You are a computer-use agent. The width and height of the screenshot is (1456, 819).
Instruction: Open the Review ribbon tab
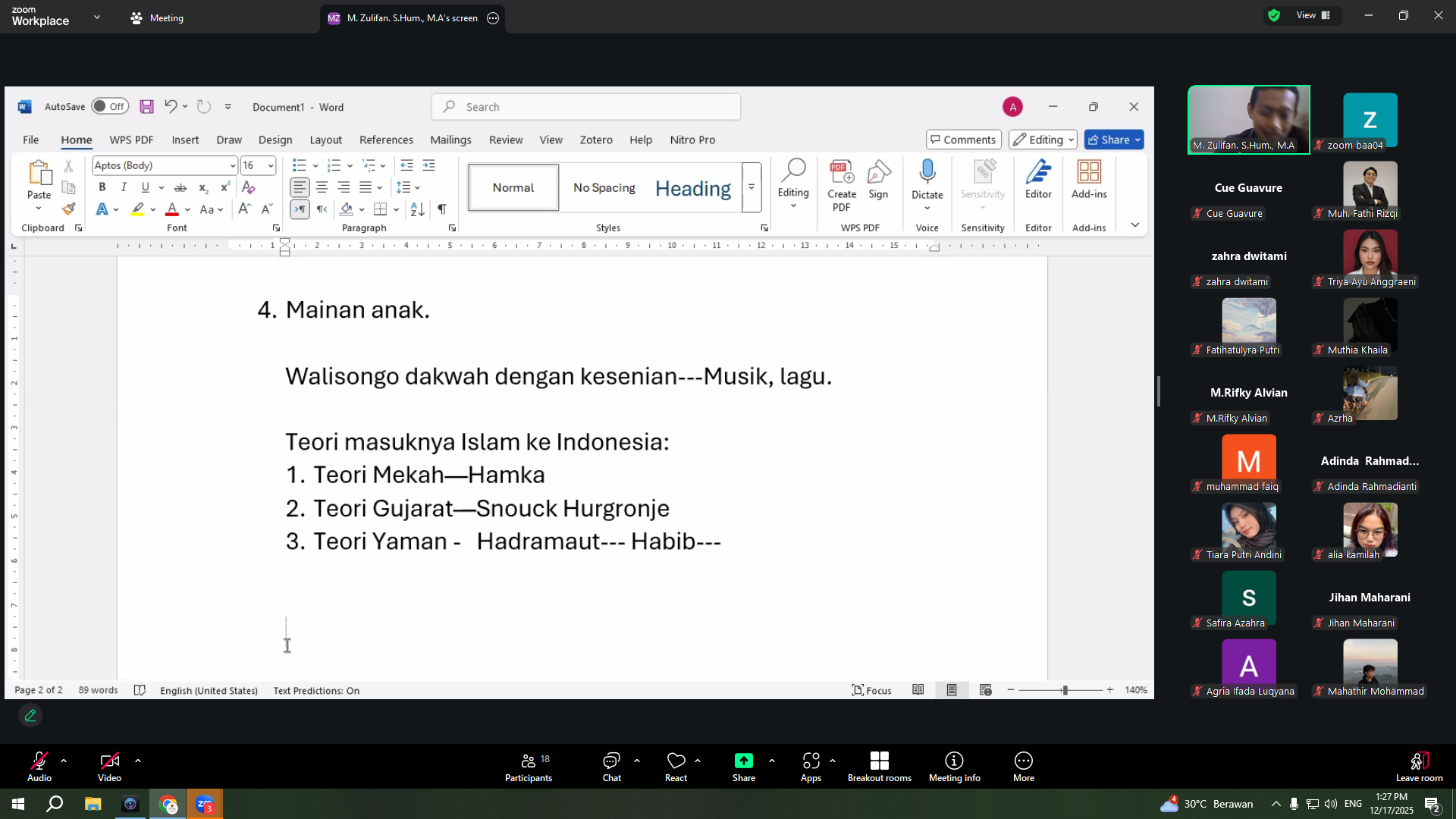506,140
